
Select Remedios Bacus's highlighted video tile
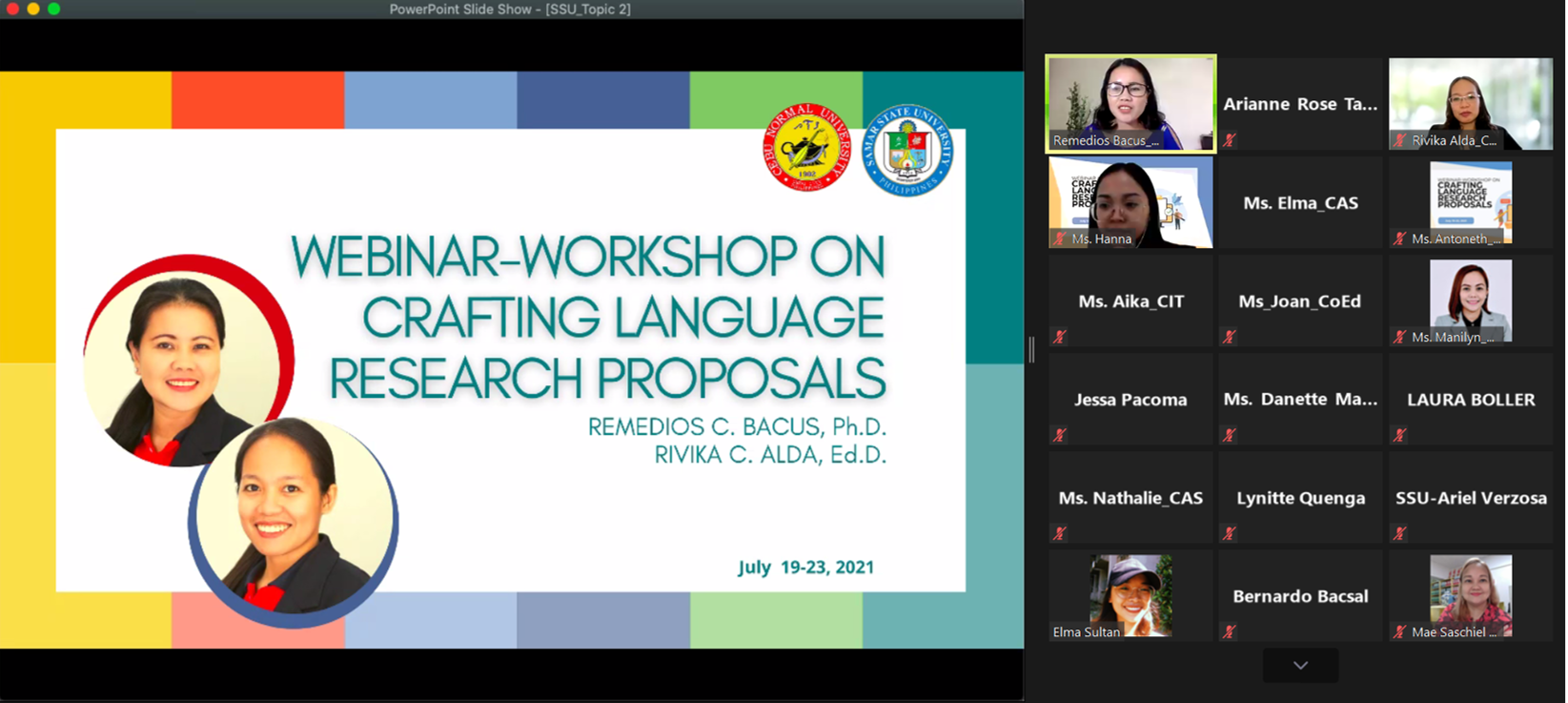1130,103
